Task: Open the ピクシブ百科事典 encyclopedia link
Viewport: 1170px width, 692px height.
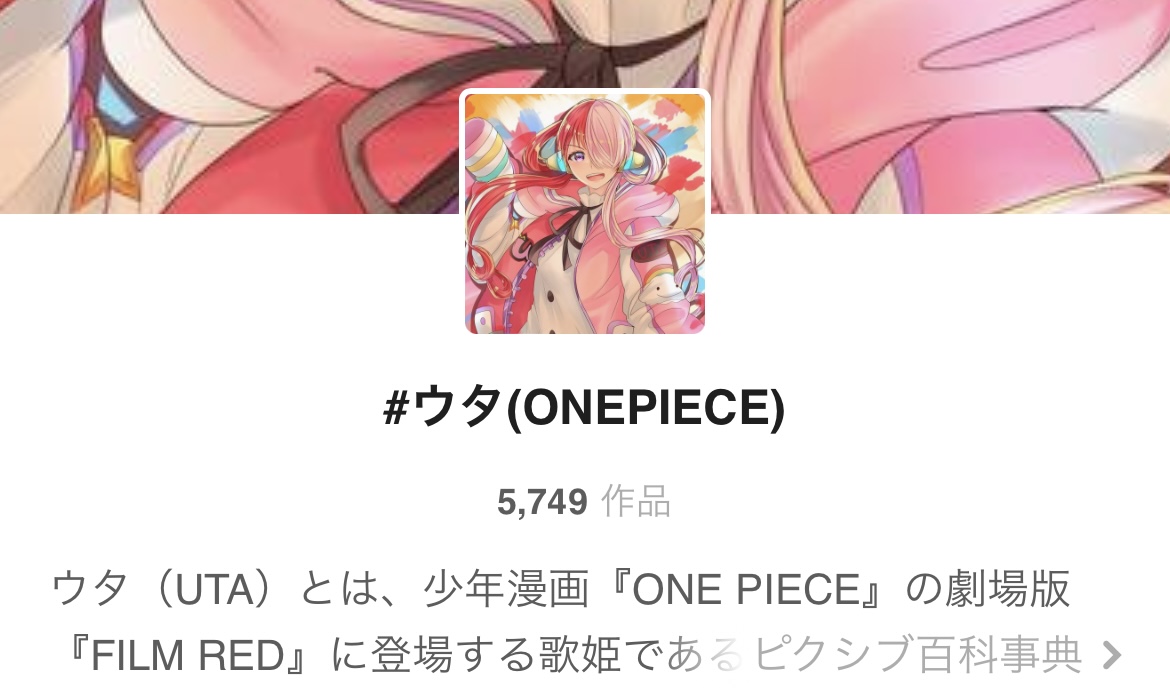Action: (918, 655)
